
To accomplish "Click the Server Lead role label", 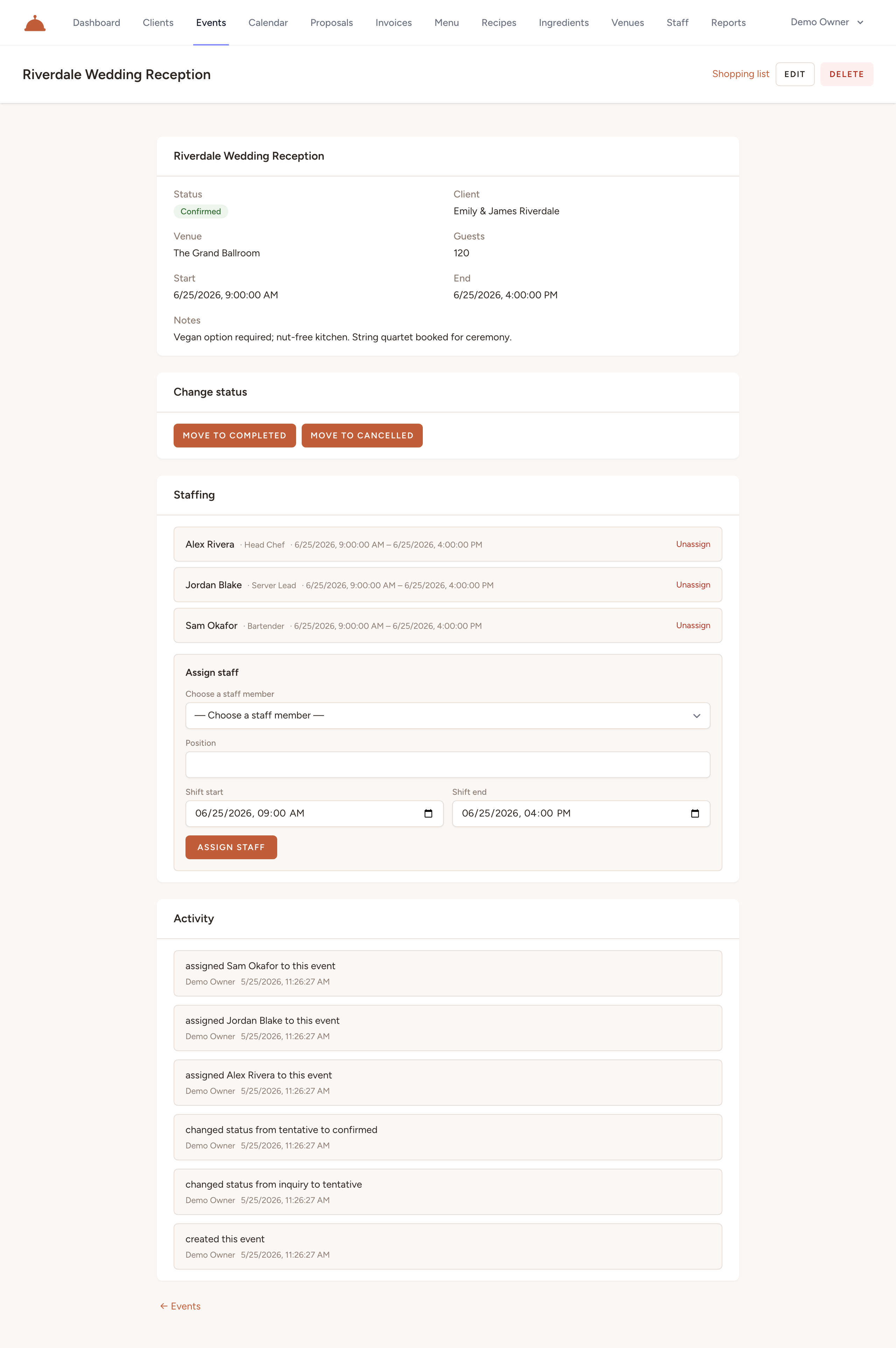I will click(274, 585).
